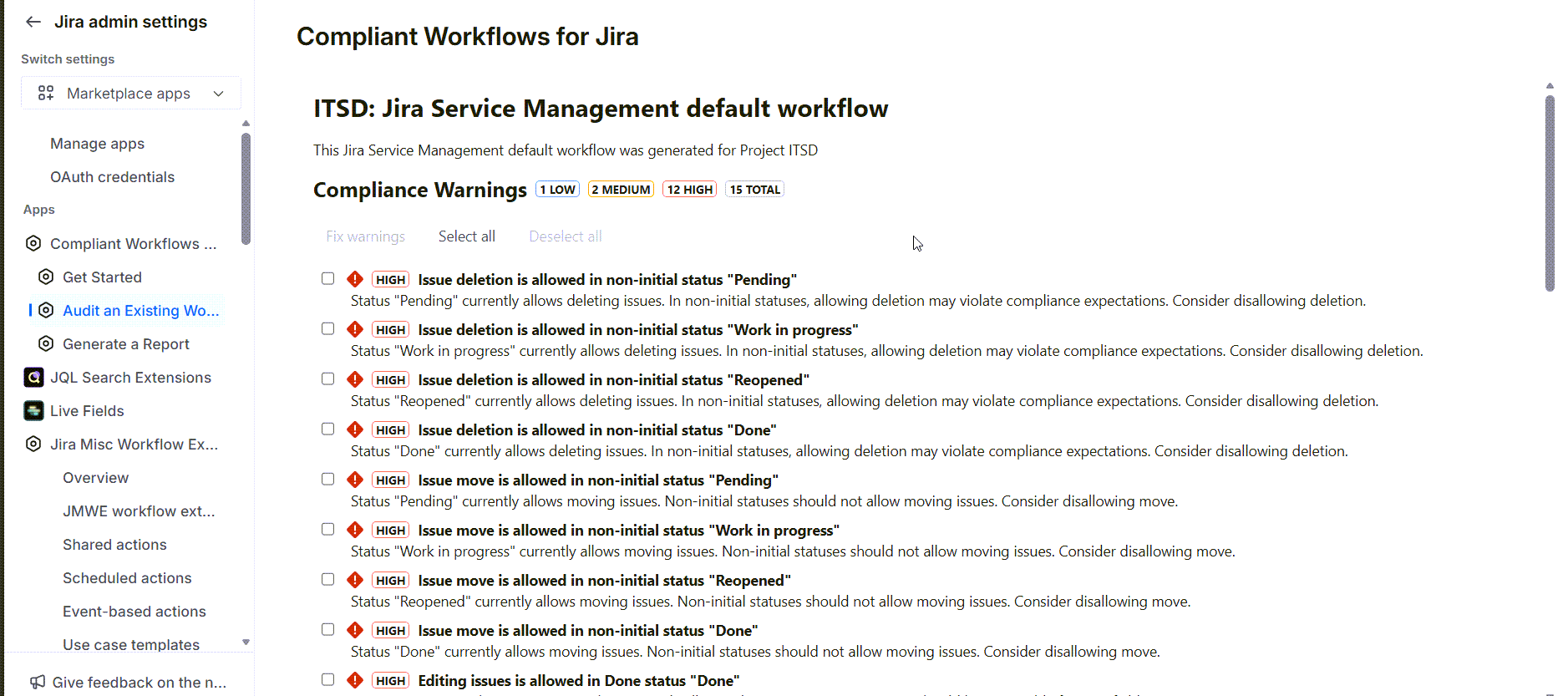This screenshot has width=1568, height=696.
Task: Open Scheduled actions page
Action: [x=127, y=578]
